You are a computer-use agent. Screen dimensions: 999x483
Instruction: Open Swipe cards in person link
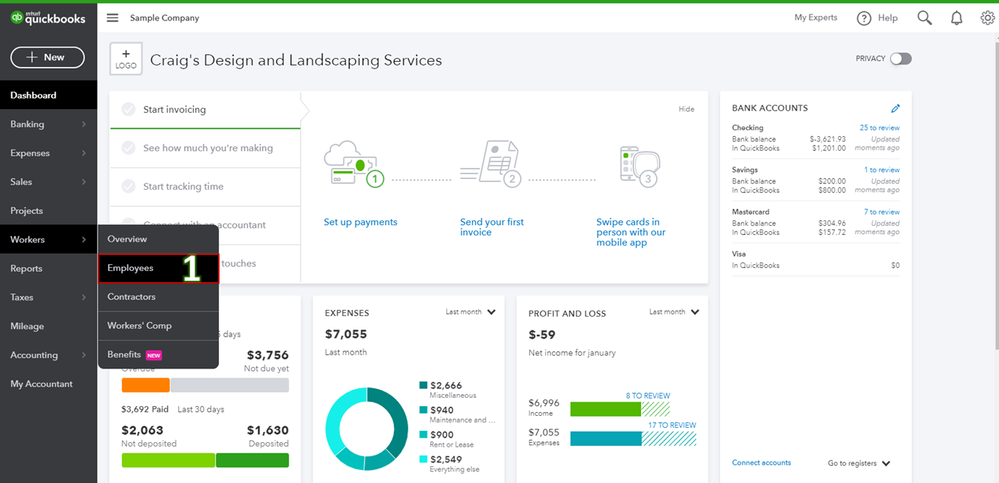631,233
